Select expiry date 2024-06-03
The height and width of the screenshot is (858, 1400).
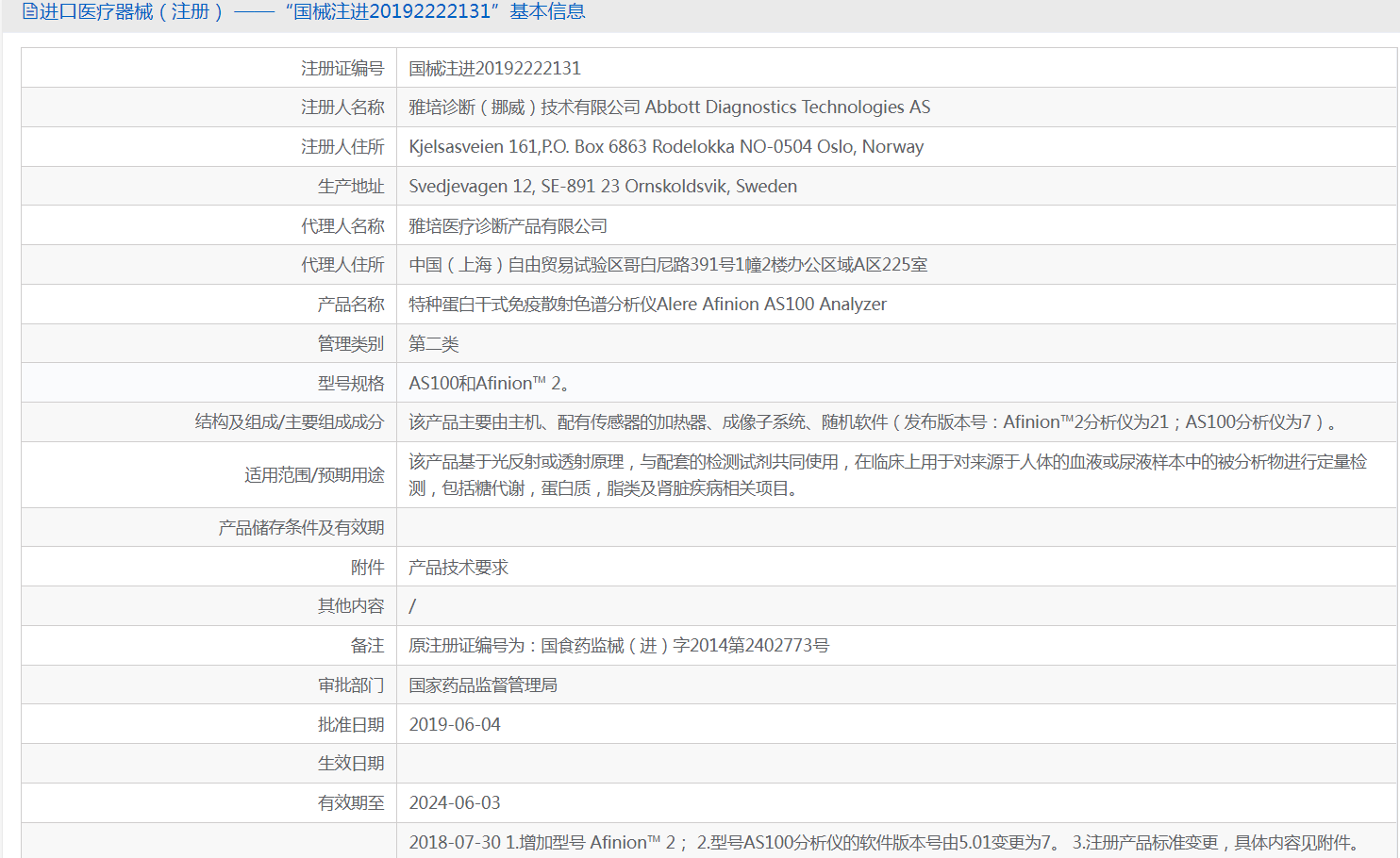(455, 803)
